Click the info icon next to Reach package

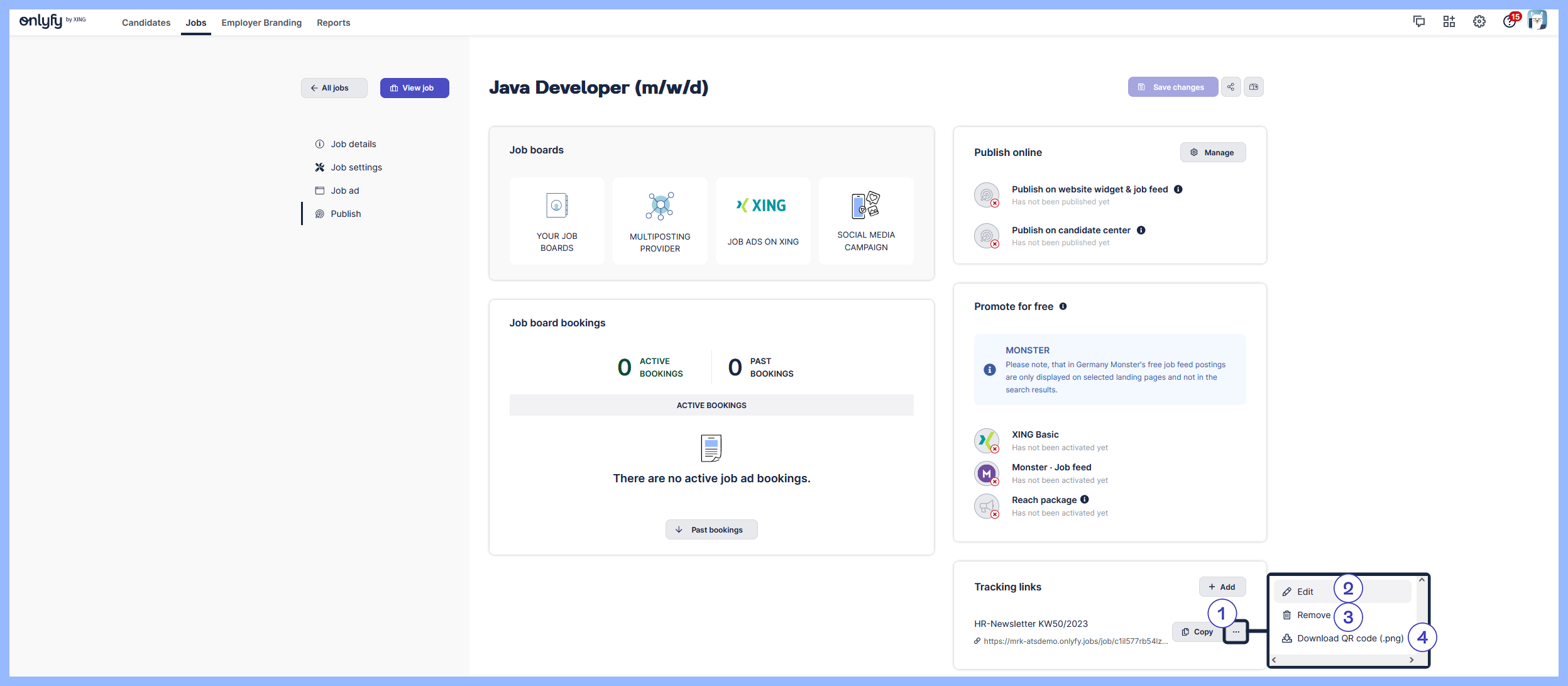coord(1084,499)
